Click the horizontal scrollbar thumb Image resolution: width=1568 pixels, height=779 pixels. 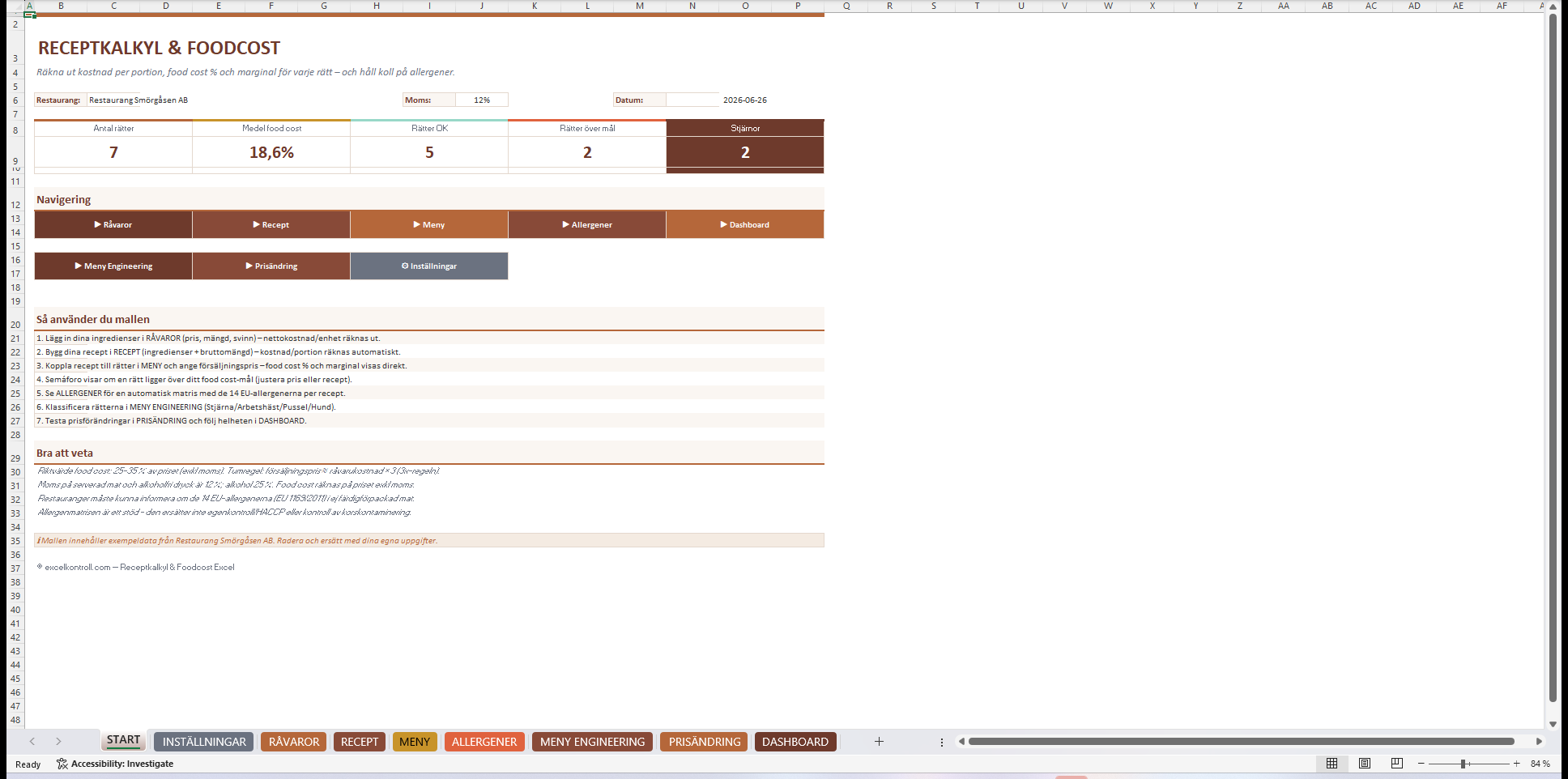coord(1241,742)
